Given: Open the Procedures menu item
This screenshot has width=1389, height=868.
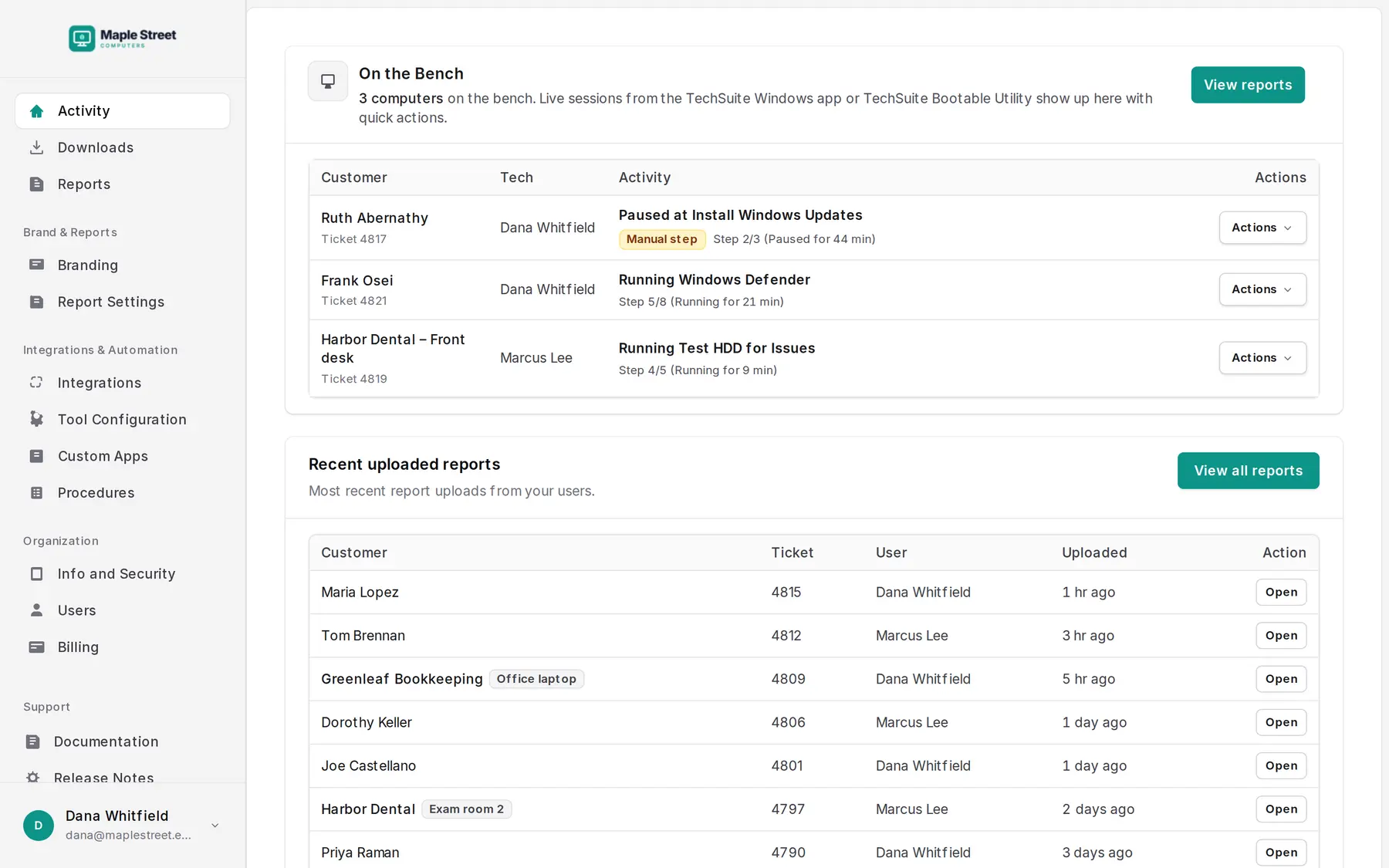Looking at the screenshot, I should tap(123, 493).
